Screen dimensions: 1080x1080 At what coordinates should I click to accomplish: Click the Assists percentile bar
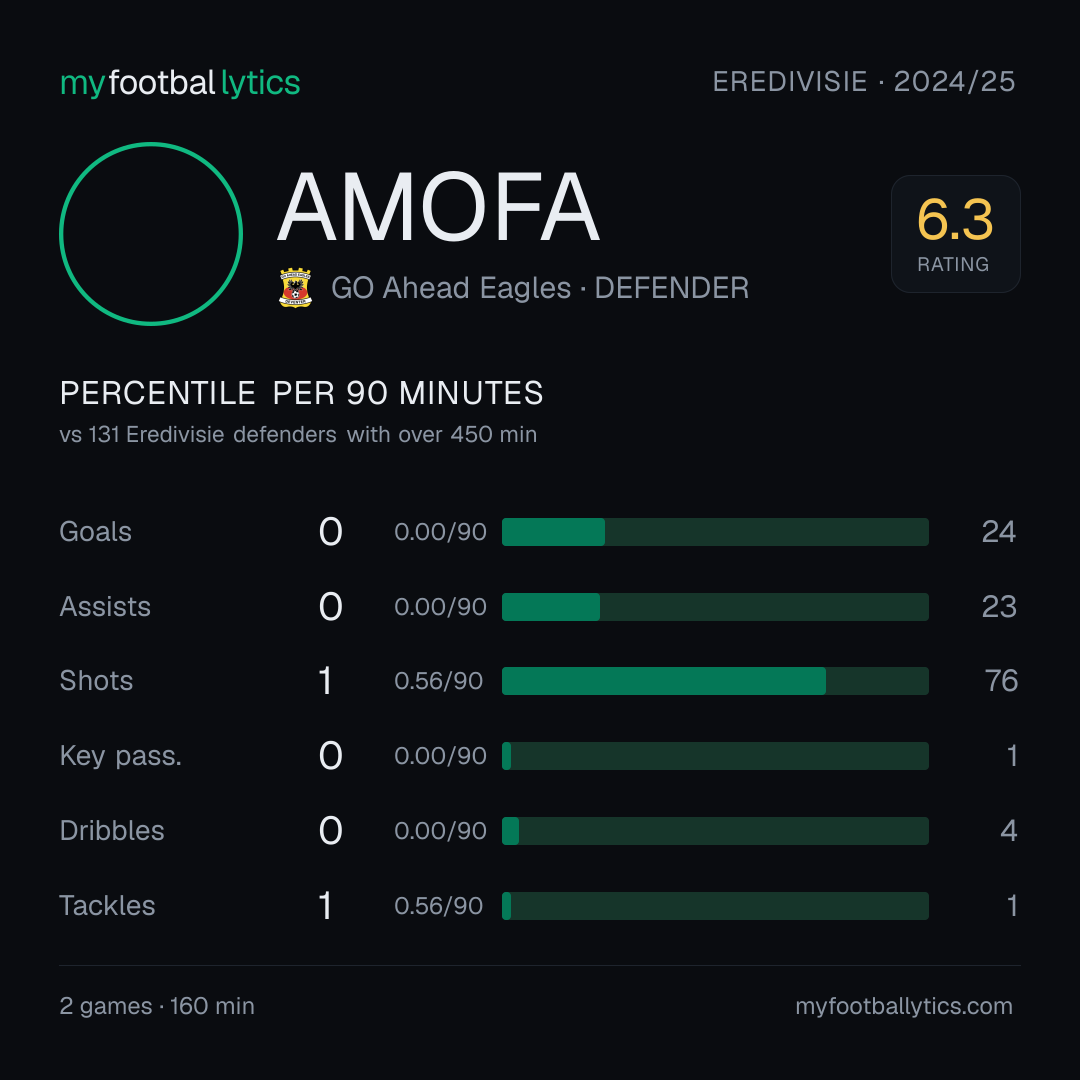point(715,607)
